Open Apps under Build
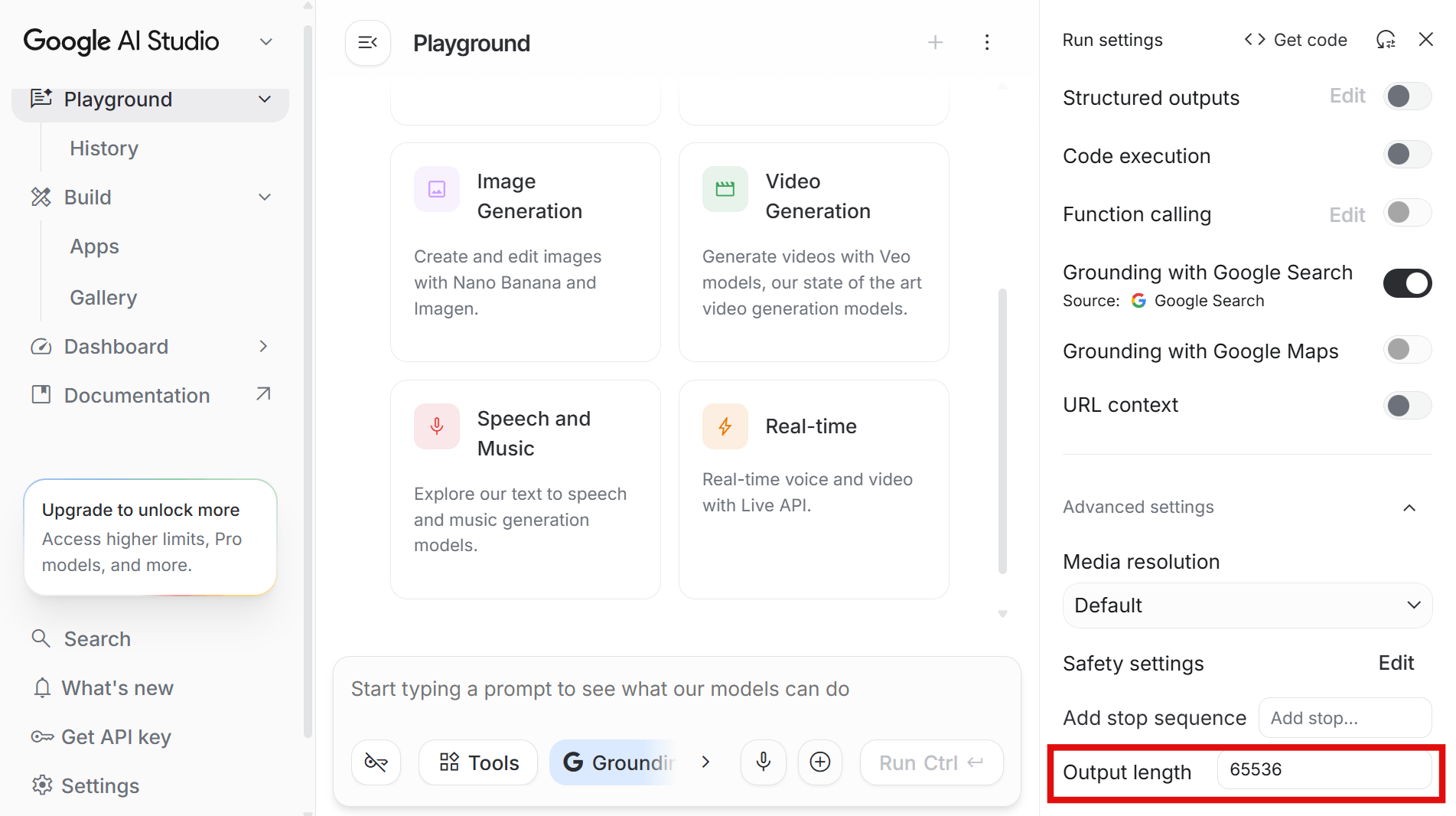The height and width of the screenshot is (816, 1456). click(95, 246)
